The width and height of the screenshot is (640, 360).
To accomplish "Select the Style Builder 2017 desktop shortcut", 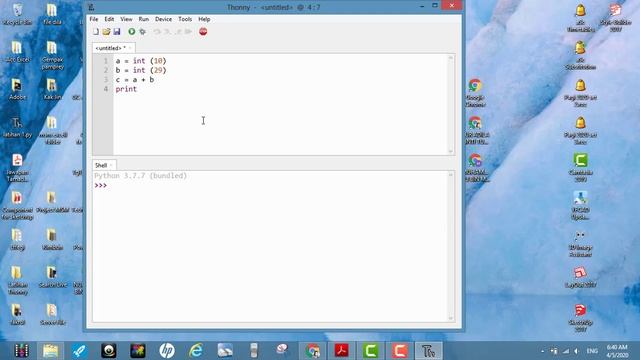I will coord(616,17).
